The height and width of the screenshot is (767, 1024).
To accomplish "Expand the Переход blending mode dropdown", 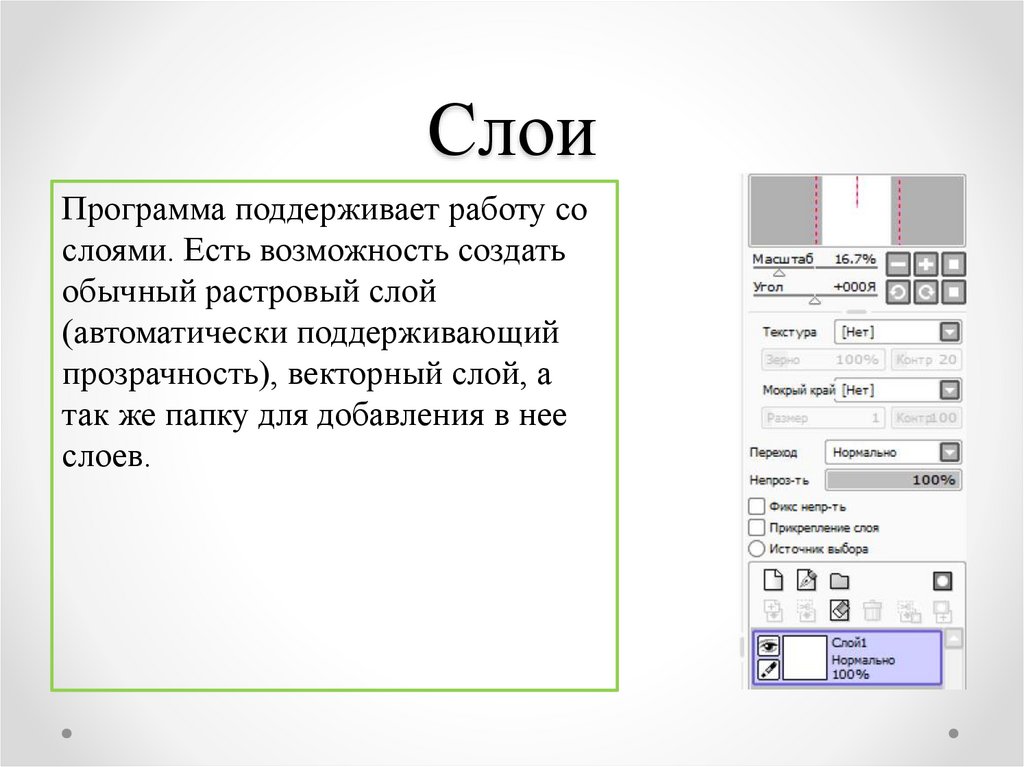I will (x=949, y=452).
